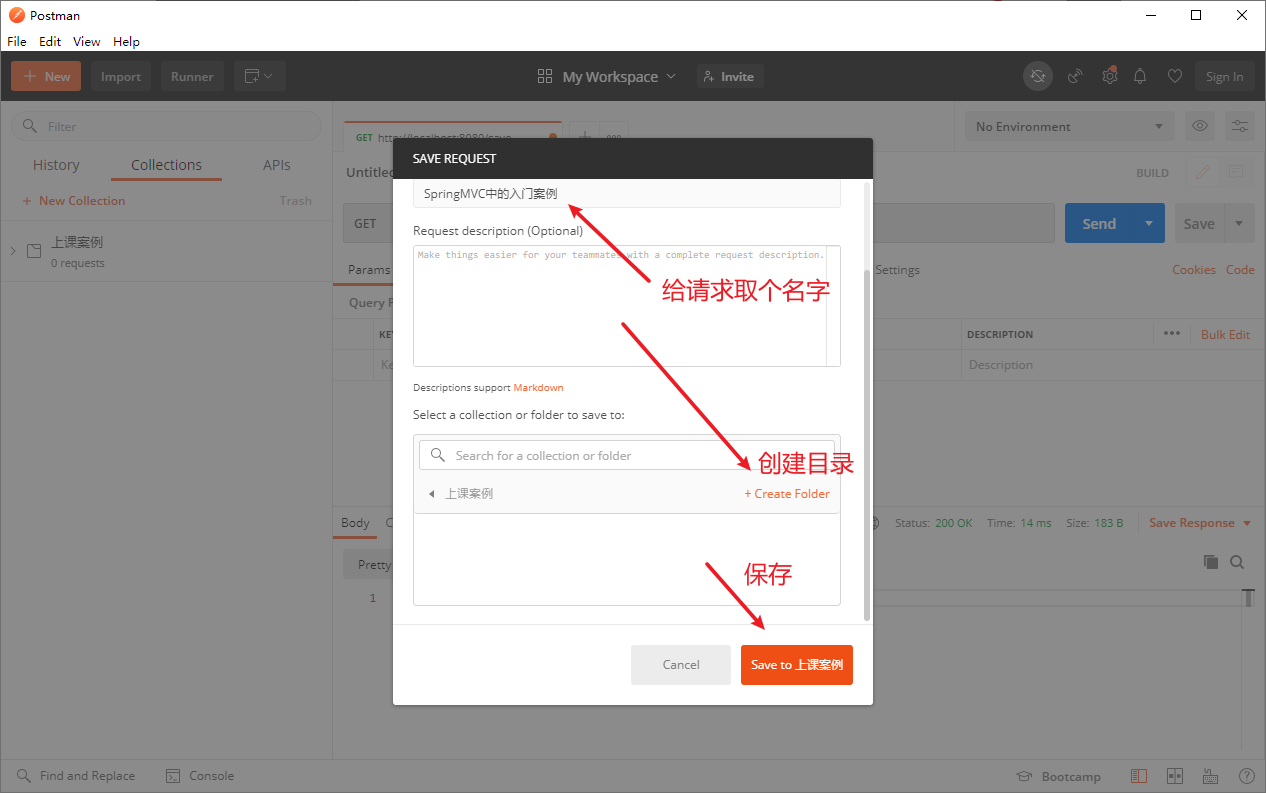The image size is (1266, 793).
Task: Click the sidebar Filter search field
Action: coord(166,126)
